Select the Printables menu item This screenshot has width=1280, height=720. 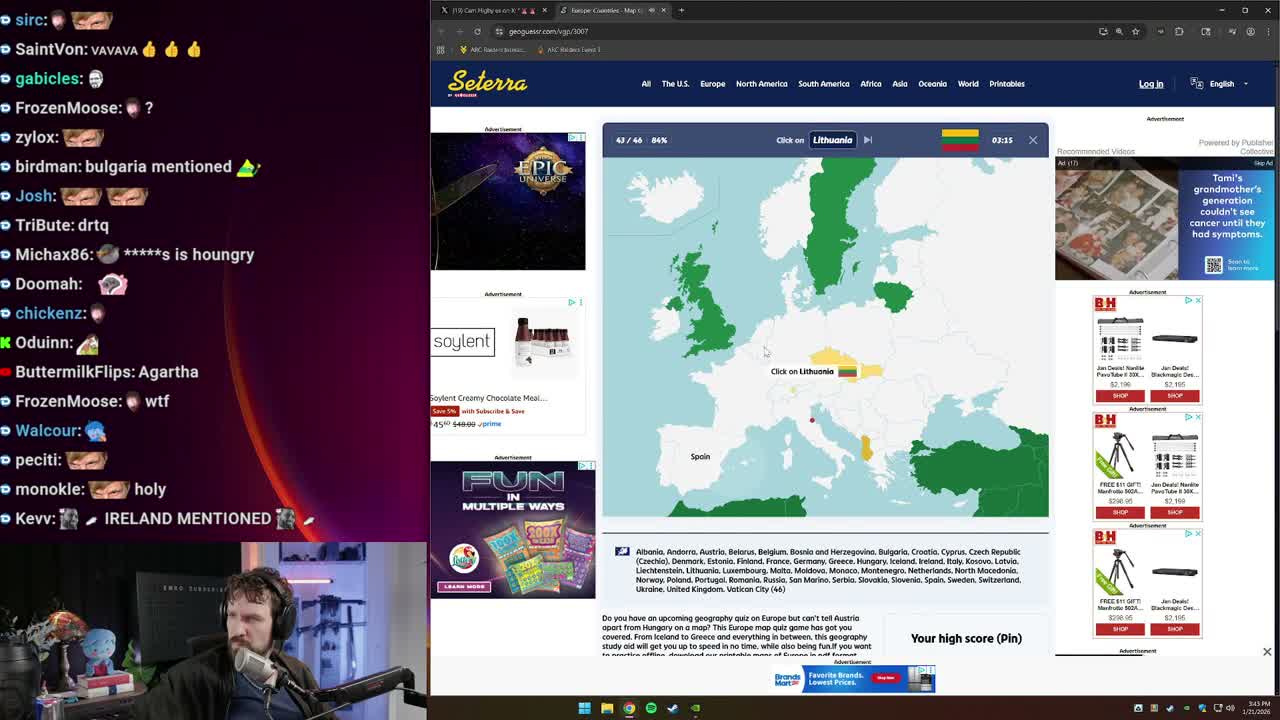(1006, 84)
